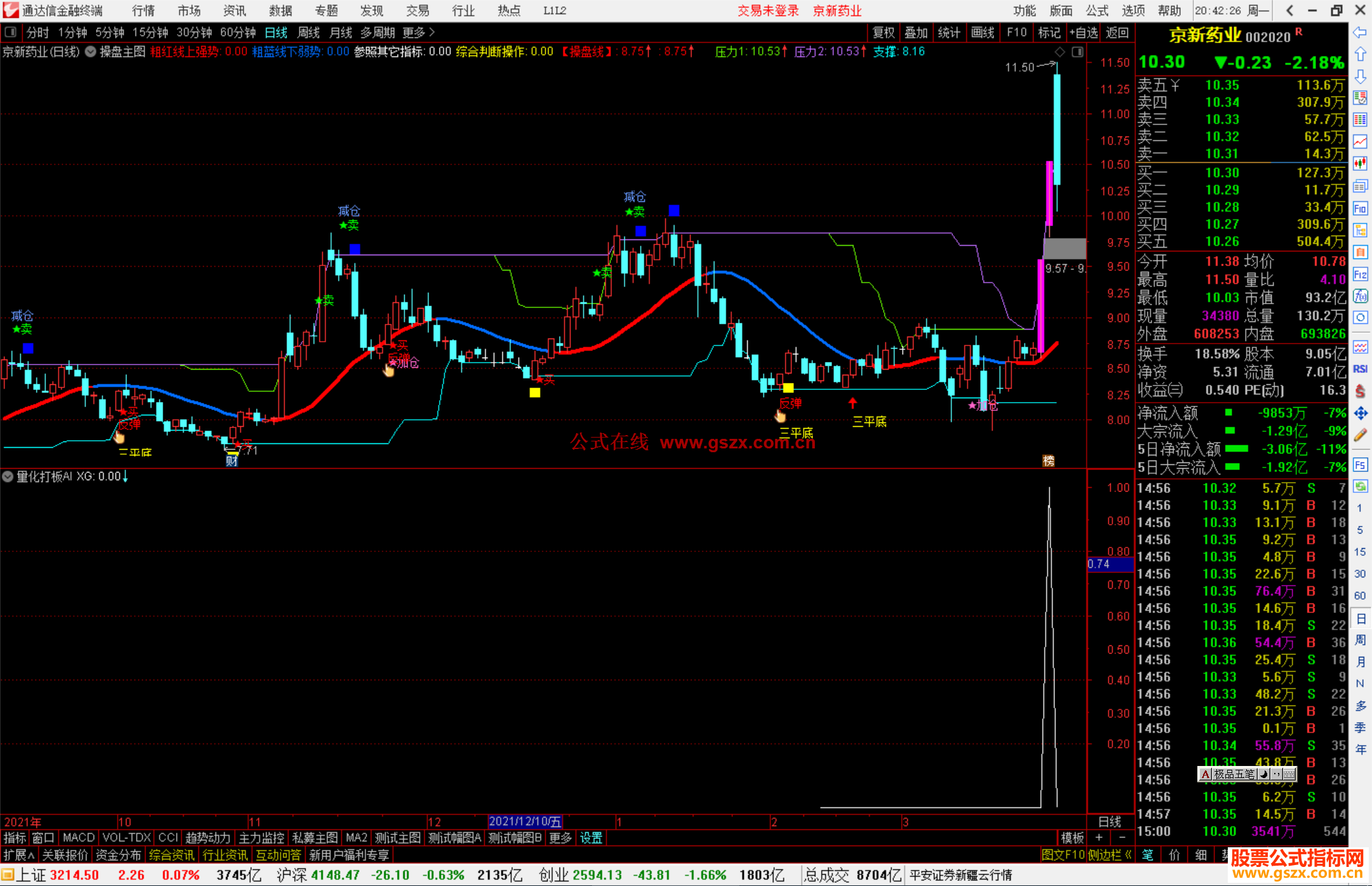
Task: Open the checked list icon in the sidebar
Action: pyautogui.click(x=1360, y=98)
